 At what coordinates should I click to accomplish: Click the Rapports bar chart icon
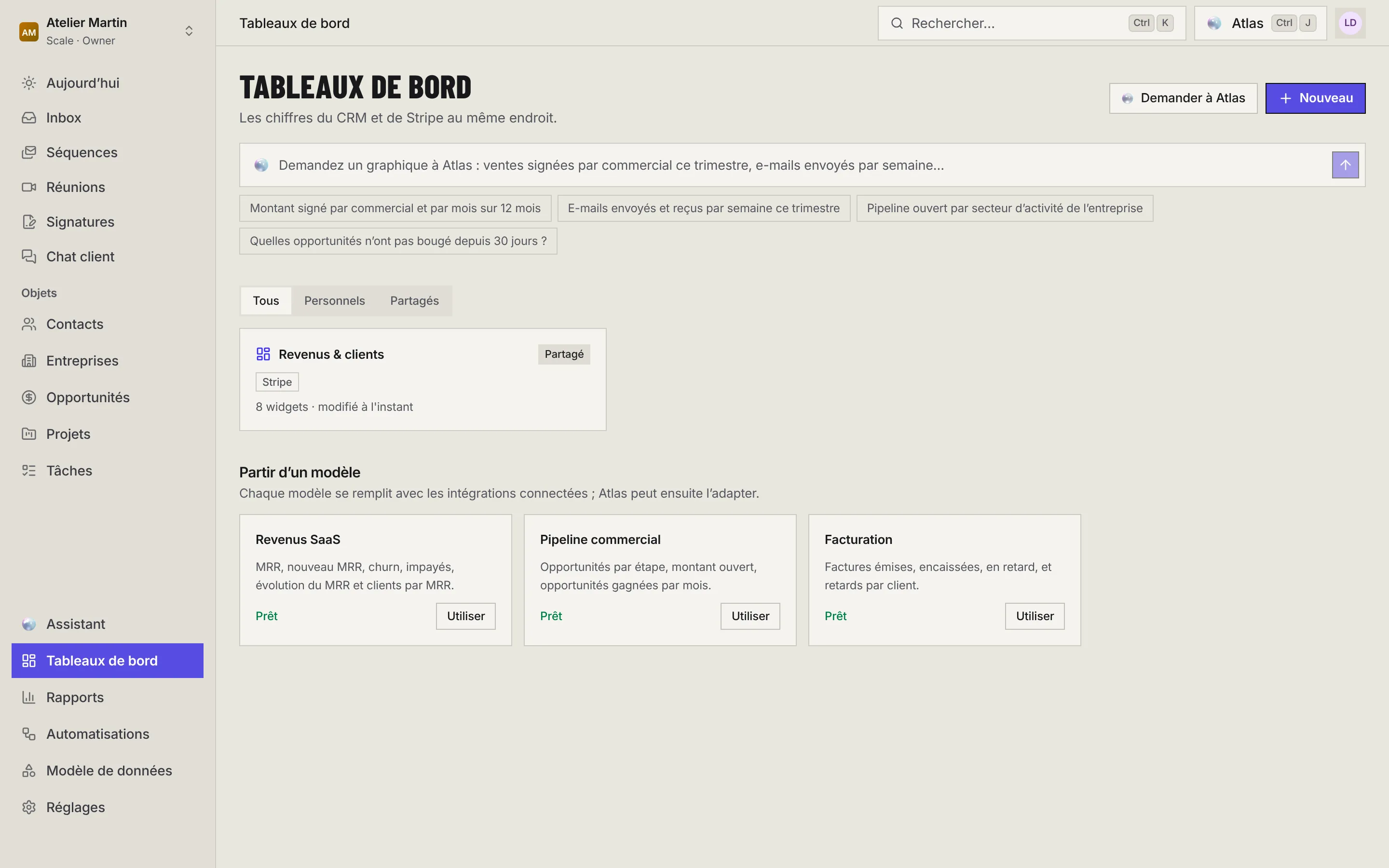29,697
